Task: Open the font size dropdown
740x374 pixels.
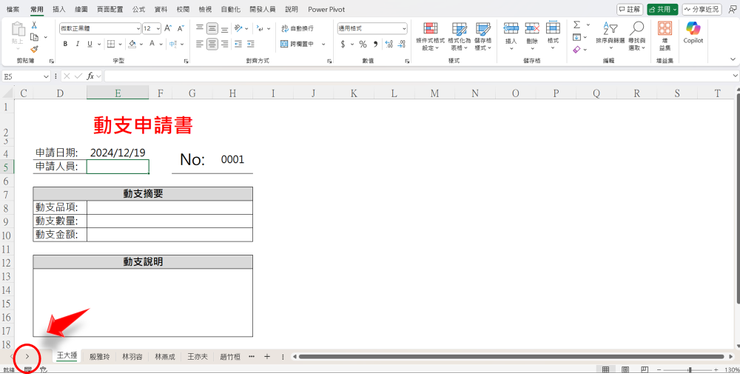Action: pos(158,29)
